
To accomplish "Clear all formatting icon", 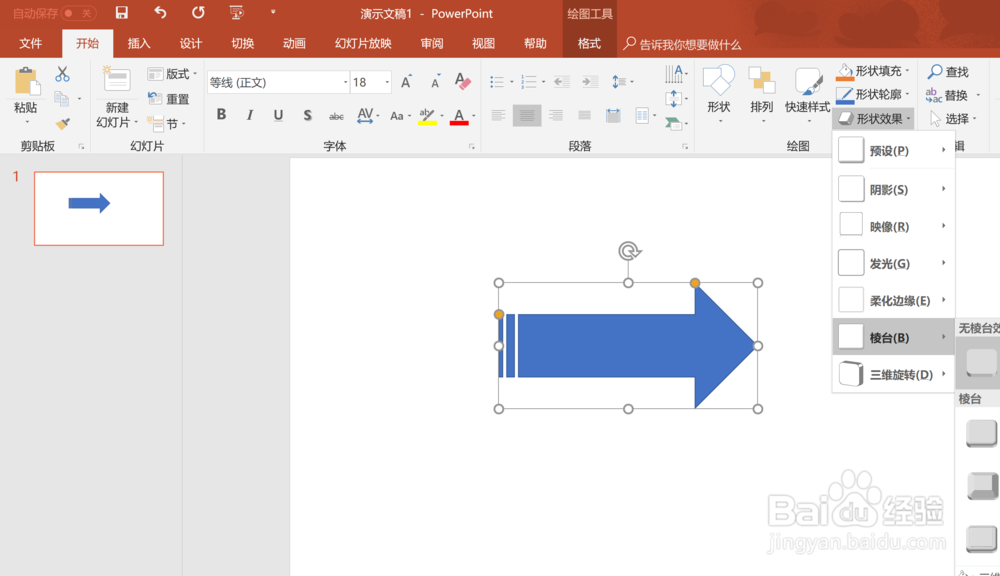I will (462, 82).
